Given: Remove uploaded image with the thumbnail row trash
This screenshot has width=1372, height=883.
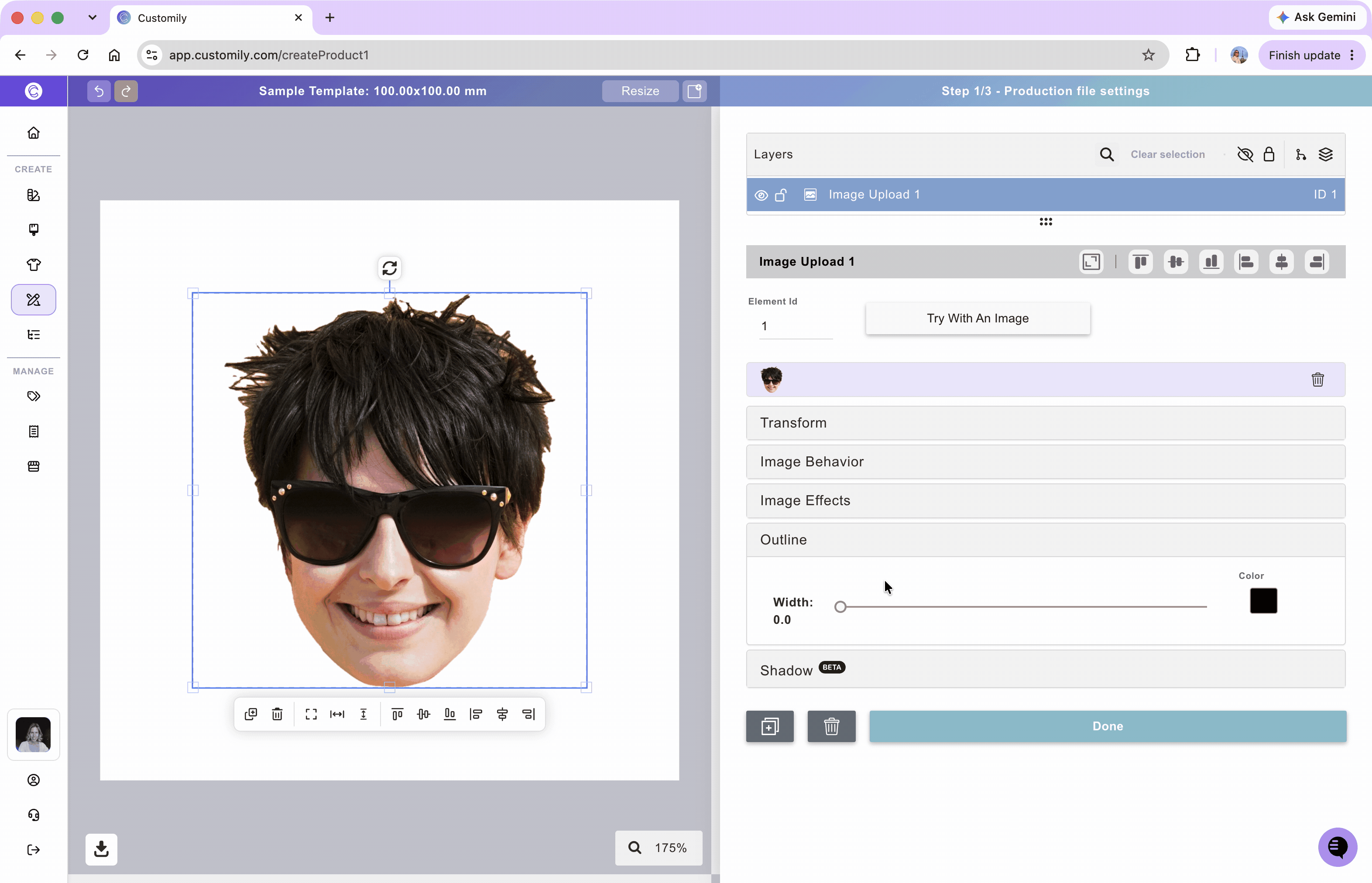Looking at the screenshot, I should click(x=1317, y=380).
